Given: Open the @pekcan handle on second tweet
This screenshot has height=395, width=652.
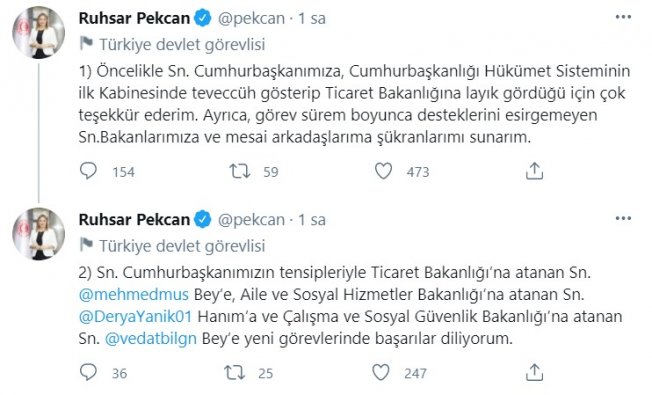Looking at the screenshot, I should click(x=251, y=220).
